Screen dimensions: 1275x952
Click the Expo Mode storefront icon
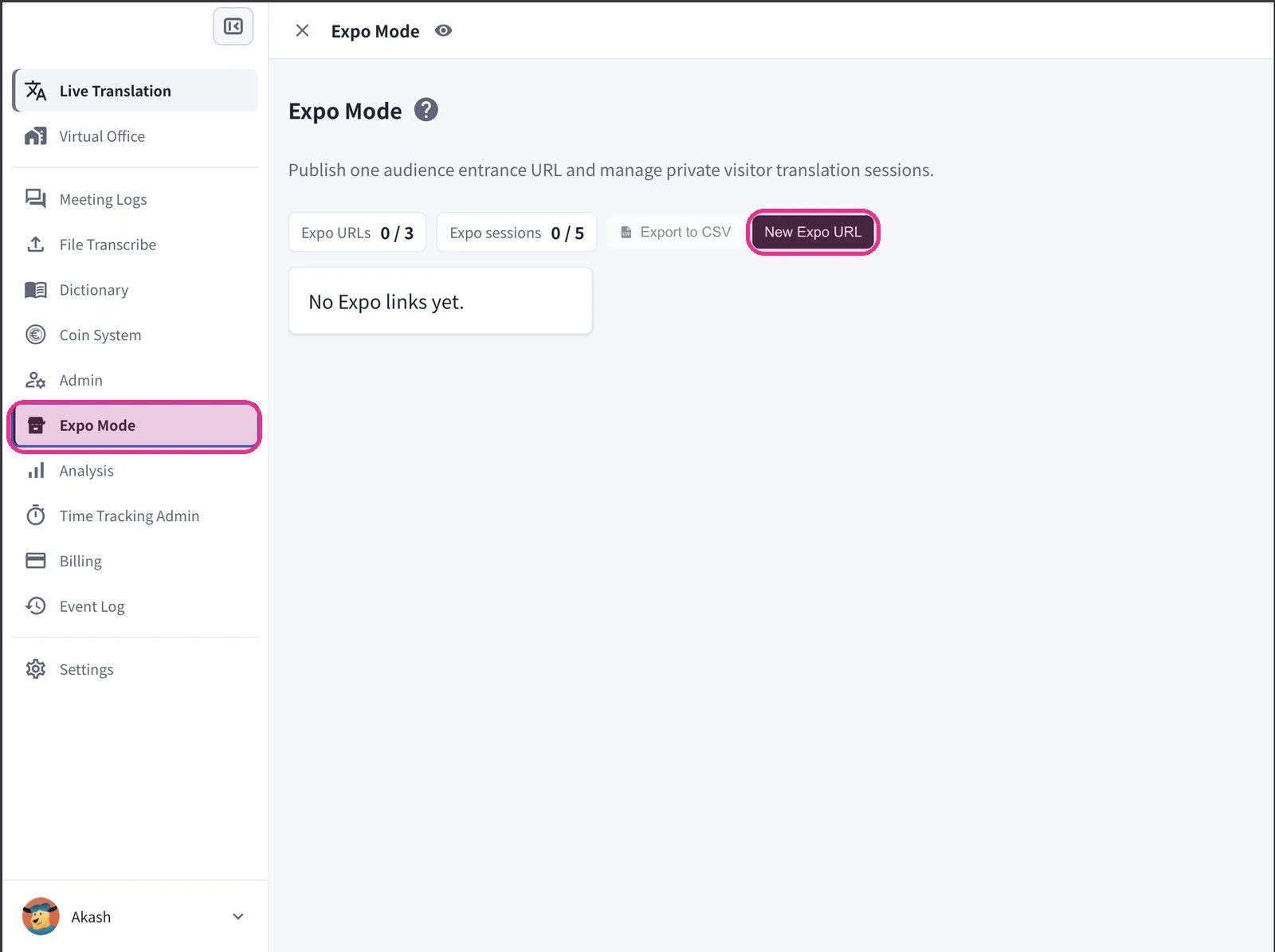coord(36,425)
